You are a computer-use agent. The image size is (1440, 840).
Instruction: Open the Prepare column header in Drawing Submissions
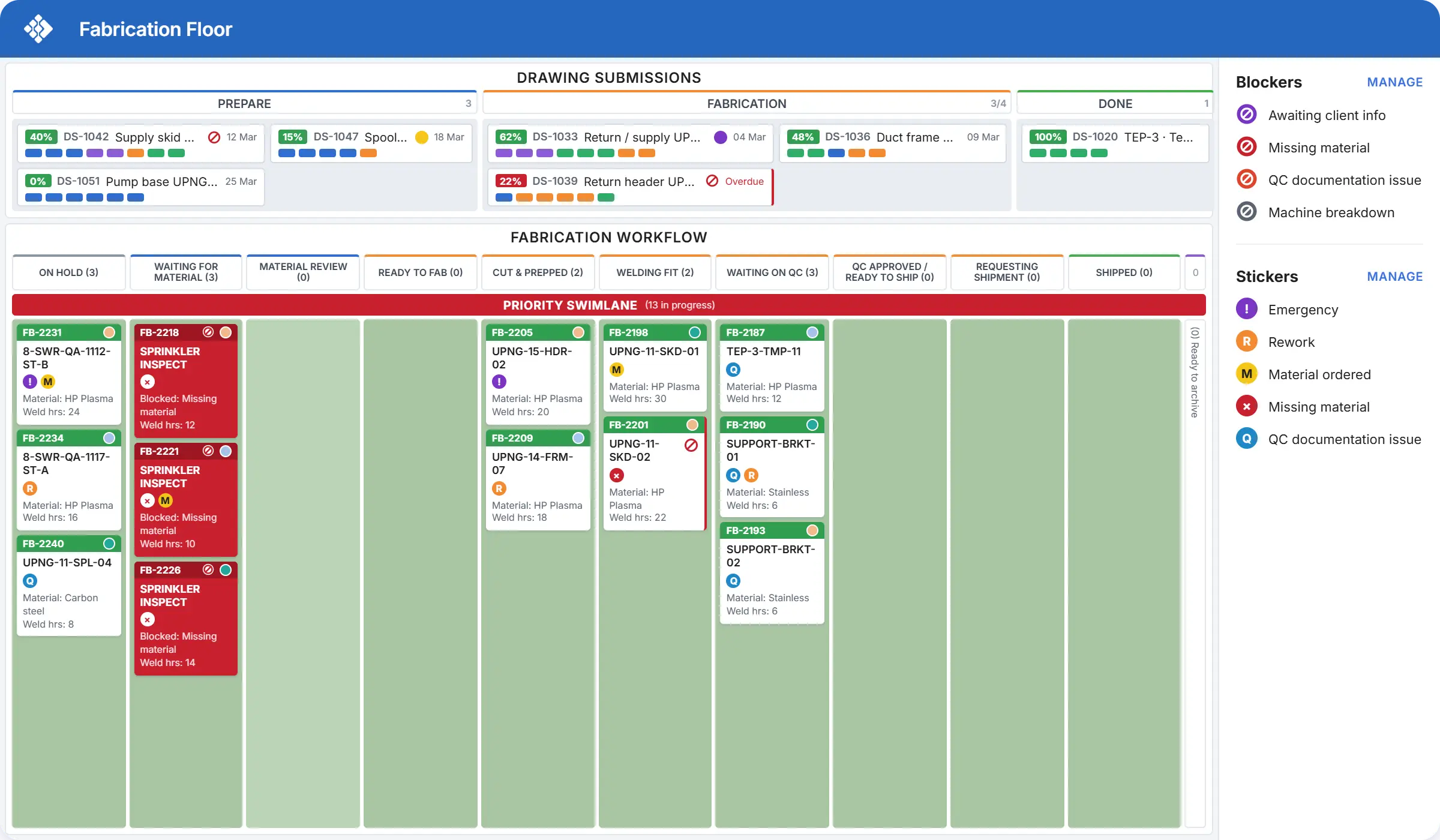tap(244, 103)
